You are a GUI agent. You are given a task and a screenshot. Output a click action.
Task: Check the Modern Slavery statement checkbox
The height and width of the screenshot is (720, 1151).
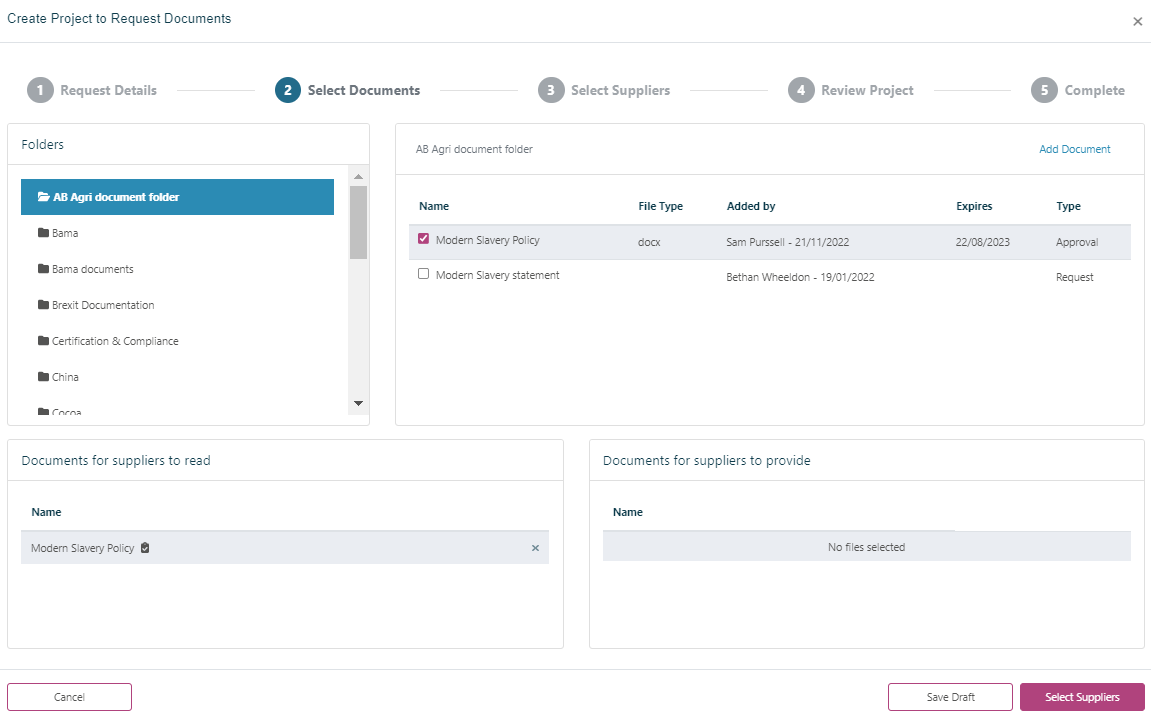[x=424, y=275]
